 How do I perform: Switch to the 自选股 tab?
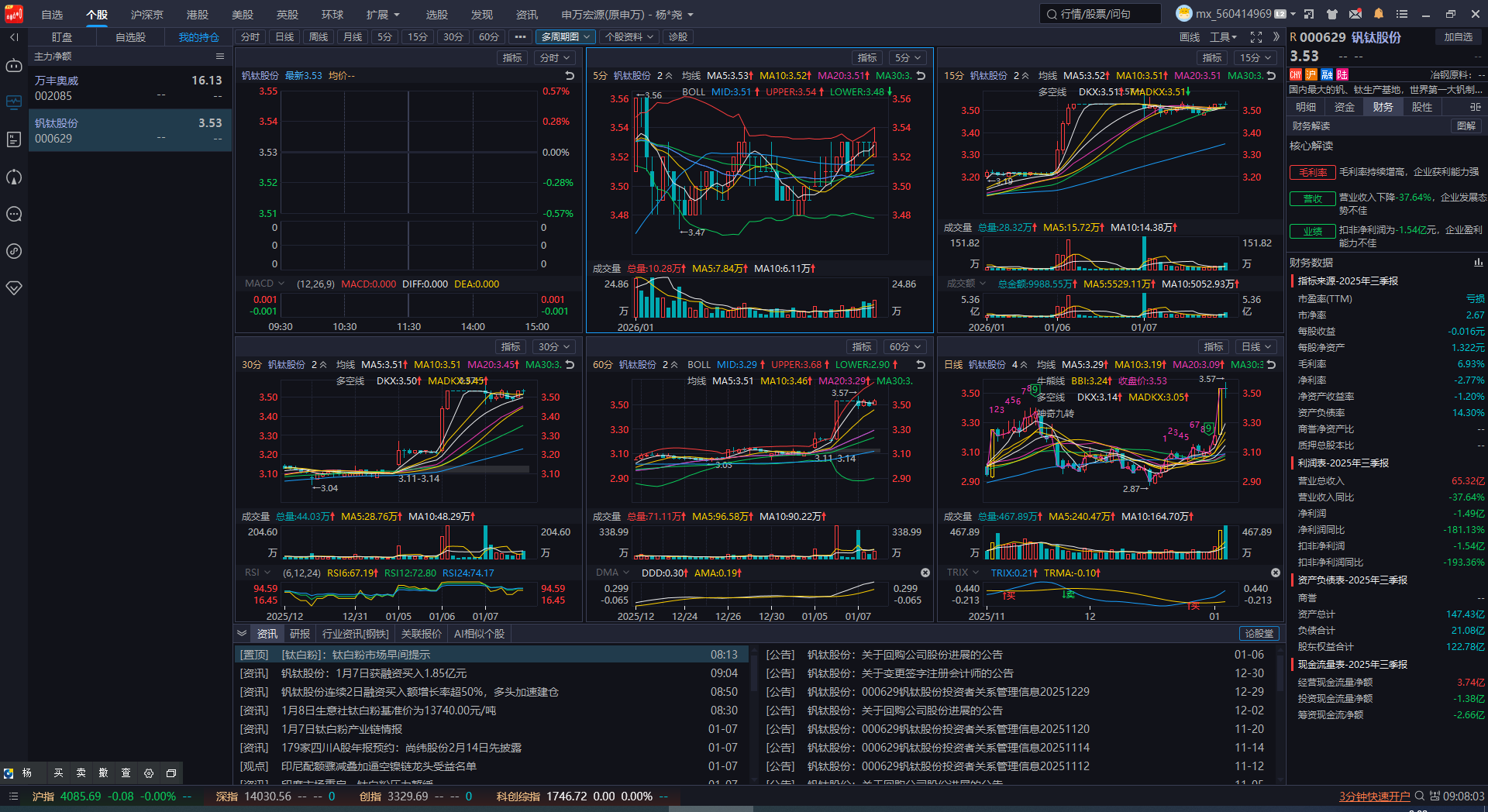(x=130, y=37)
